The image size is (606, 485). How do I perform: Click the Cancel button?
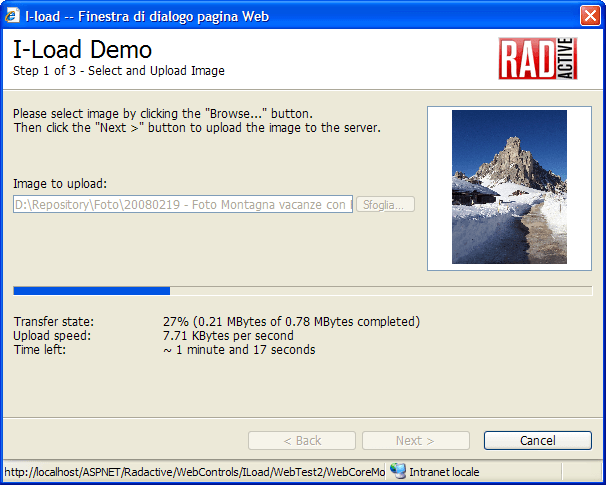coord(538,440)
